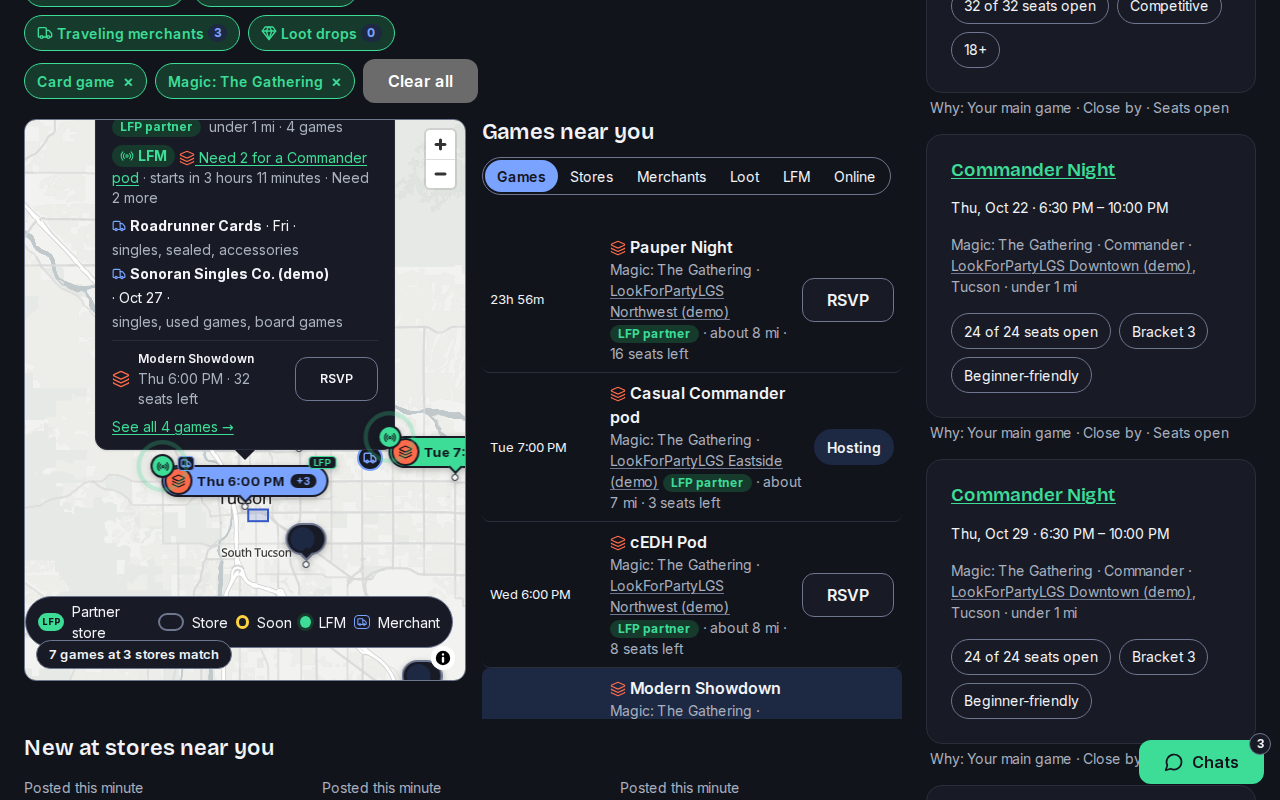Zoom out on the map
This screenshot has width=1280, height=800.
[x=440, y=174]
